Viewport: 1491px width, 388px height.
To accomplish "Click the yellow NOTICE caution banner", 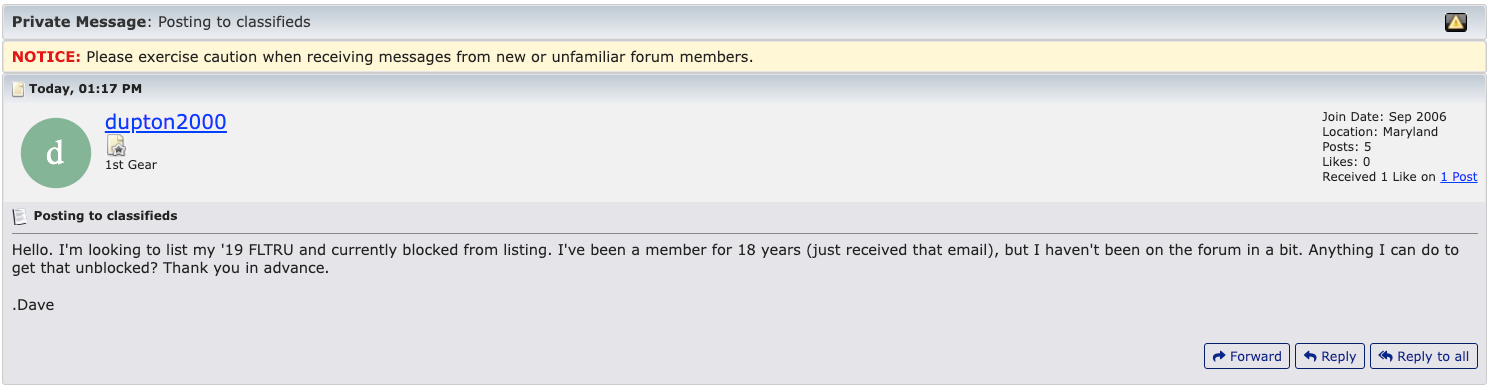I will [x=745, y=57].
